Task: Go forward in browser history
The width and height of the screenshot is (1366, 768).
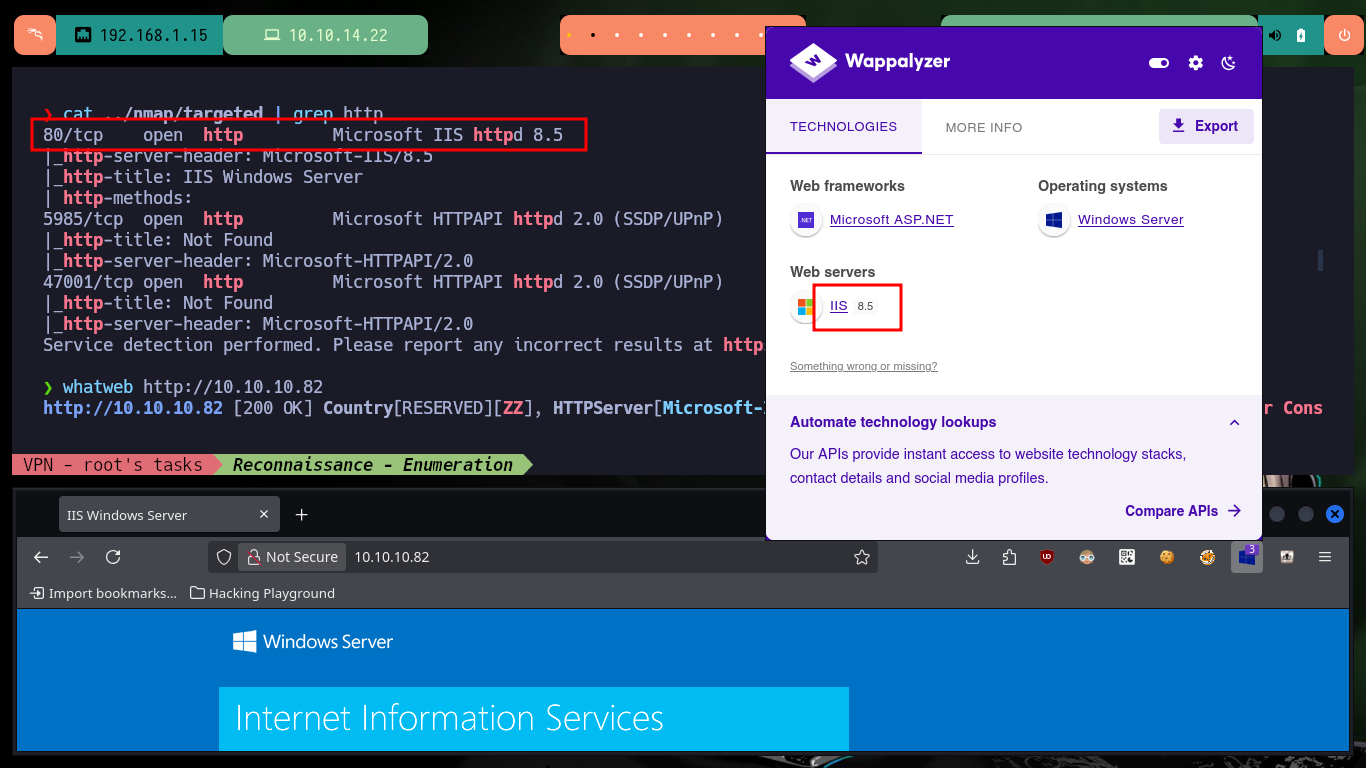Action: (77, 557)
